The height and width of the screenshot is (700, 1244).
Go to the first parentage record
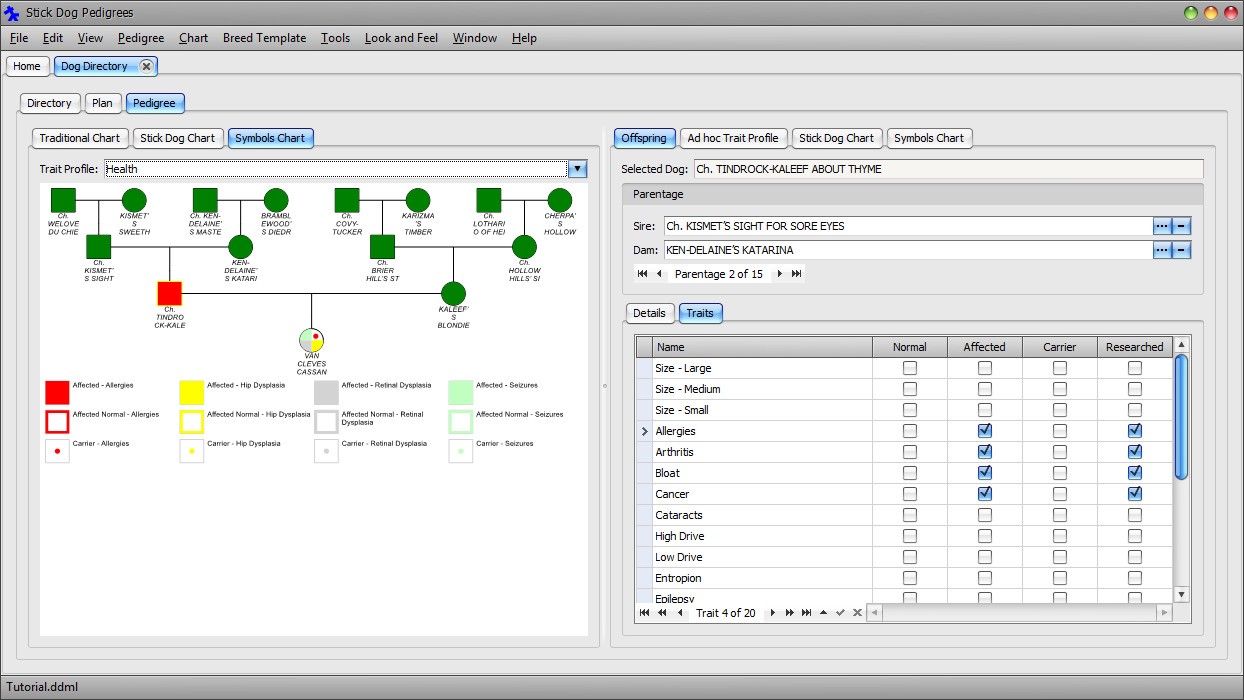(642, 274)
